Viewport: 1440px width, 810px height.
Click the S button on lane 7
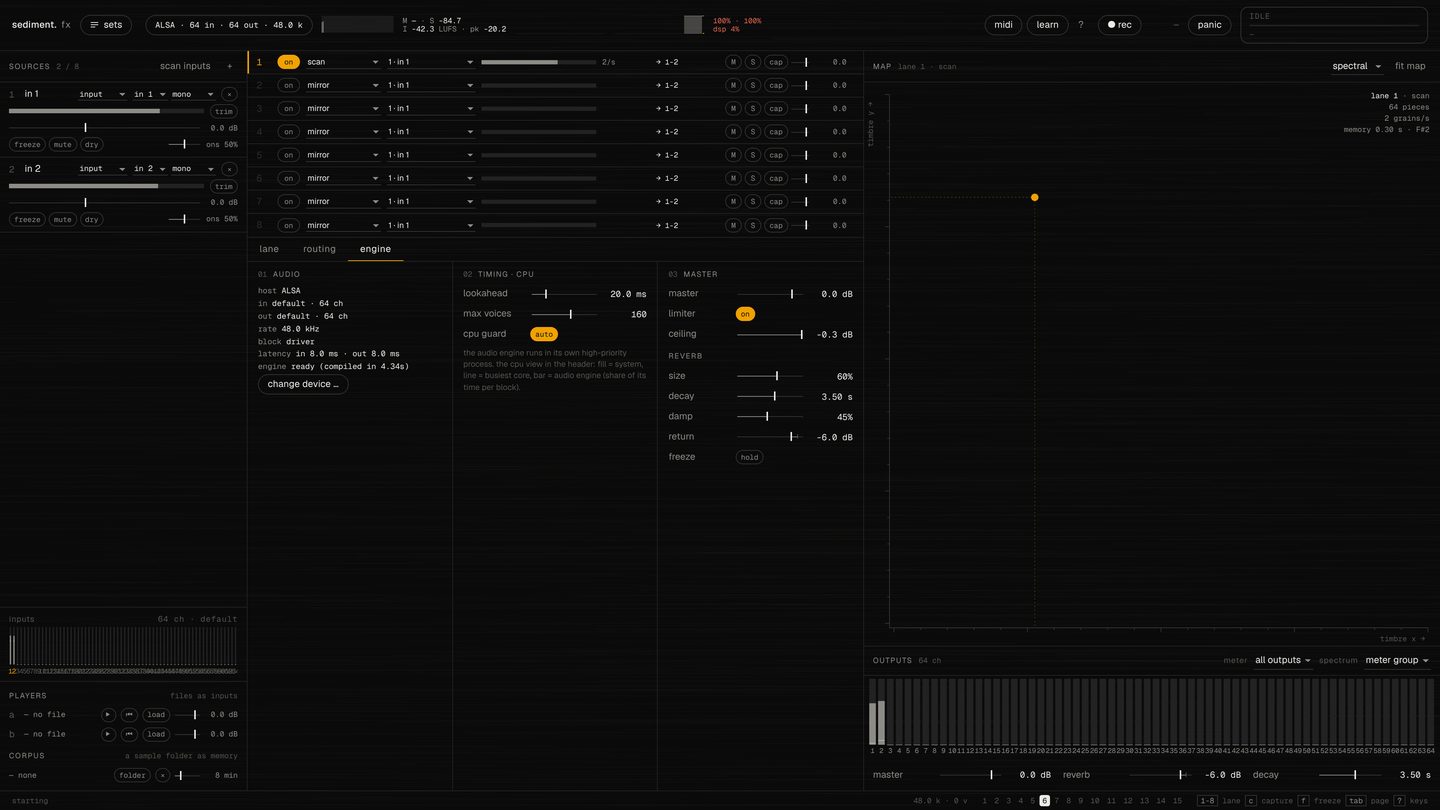[x=753, y=202]
